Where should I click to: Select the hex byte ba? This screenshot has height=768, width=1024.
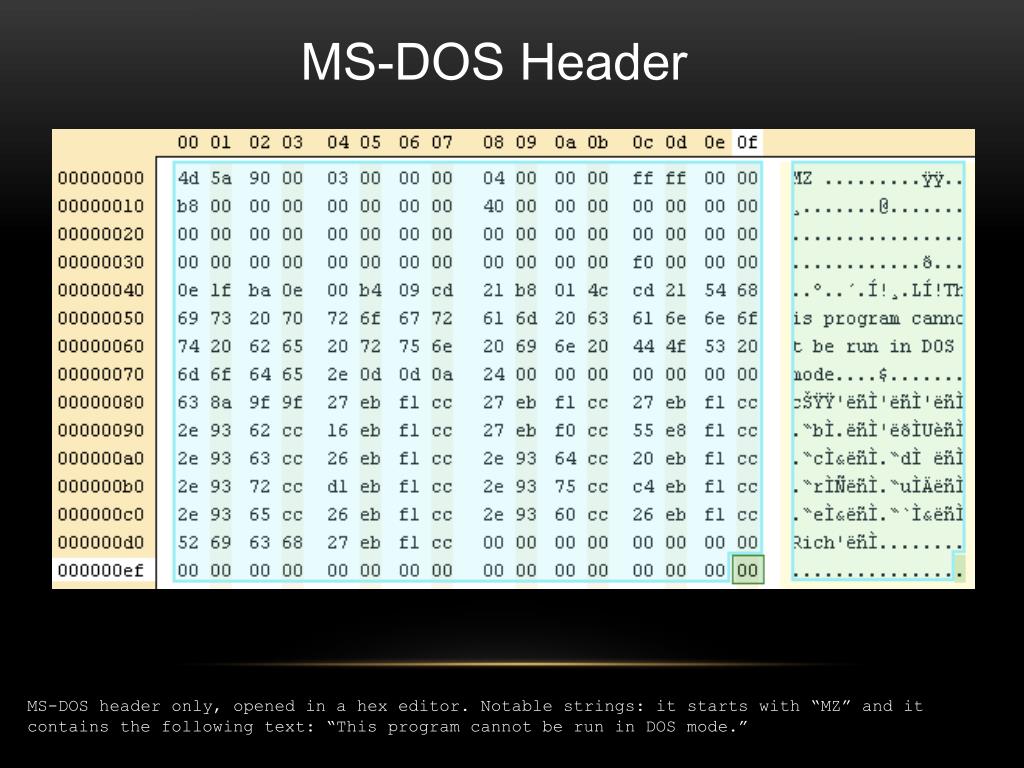[259, 291]
